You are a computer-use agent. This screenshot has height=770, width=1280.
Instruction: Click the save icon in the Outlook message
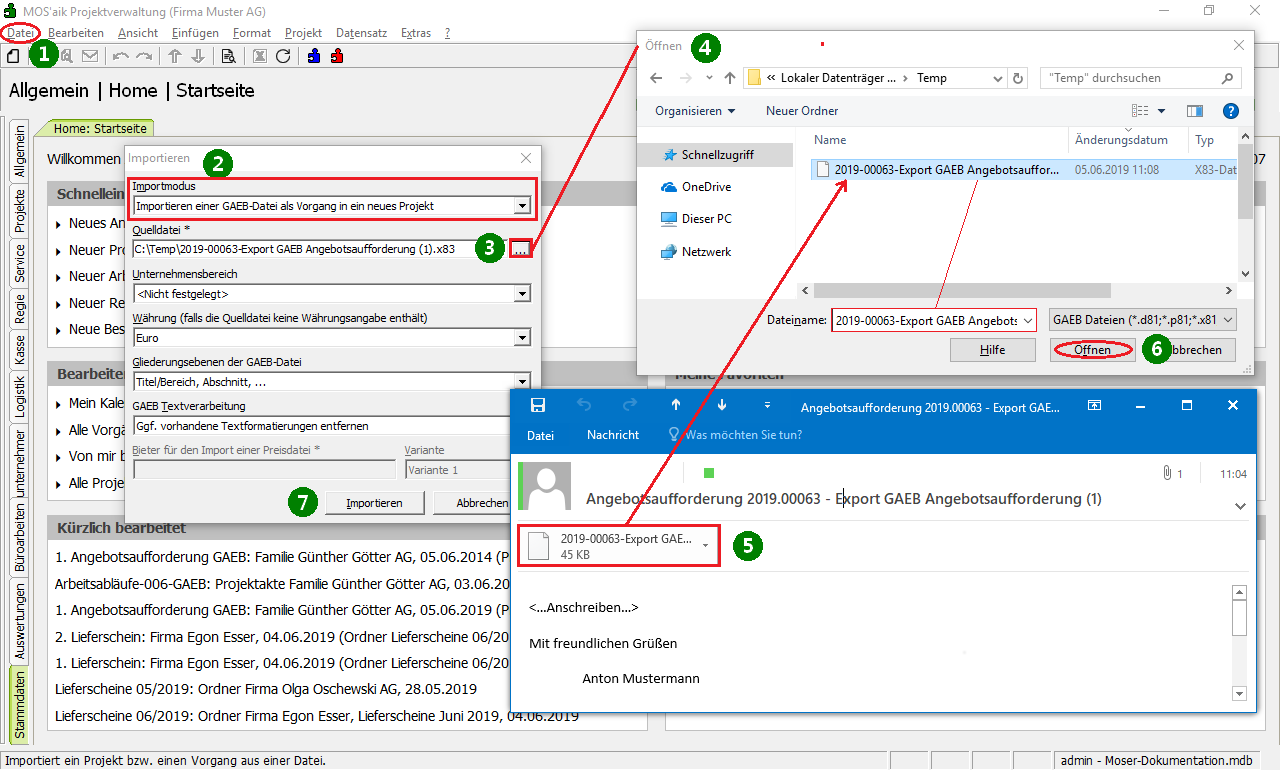pos(537,405)
